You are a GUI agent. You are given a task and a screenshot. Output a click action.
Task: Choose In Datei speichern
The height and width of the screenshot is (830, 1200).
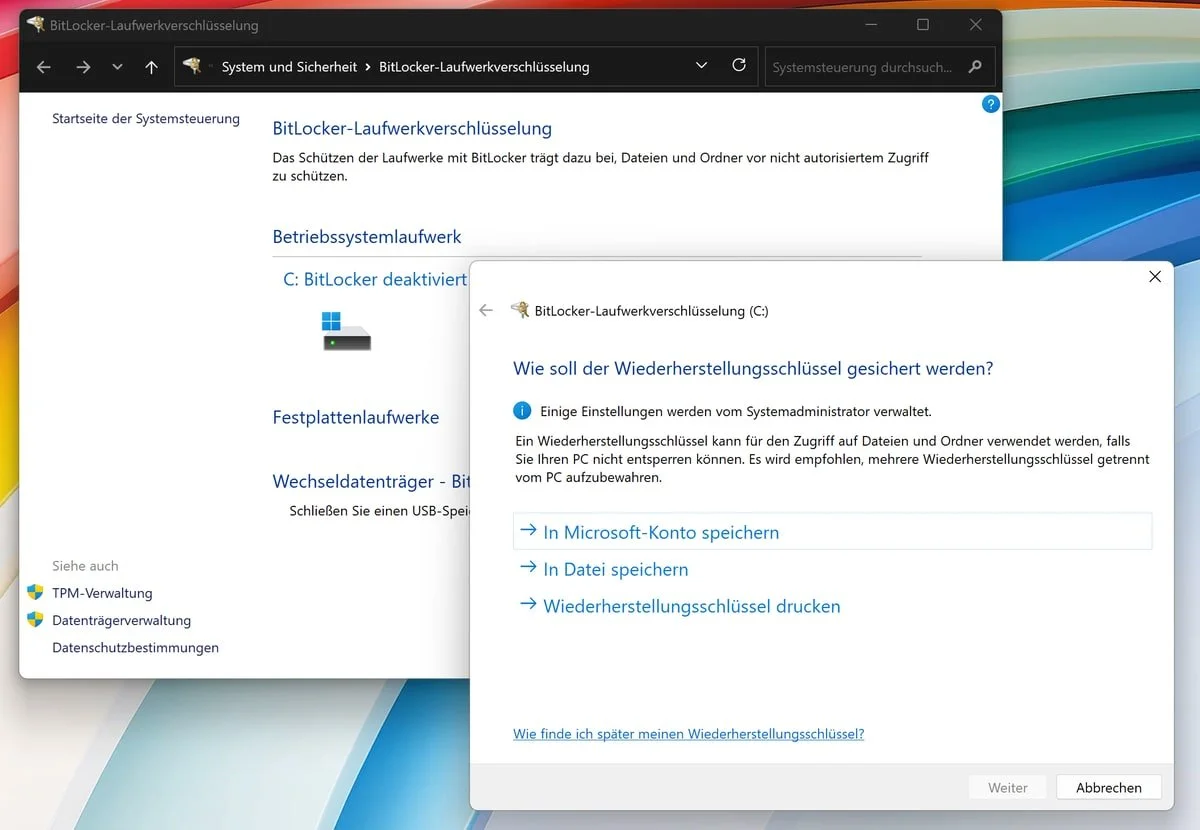coord(614,568)
